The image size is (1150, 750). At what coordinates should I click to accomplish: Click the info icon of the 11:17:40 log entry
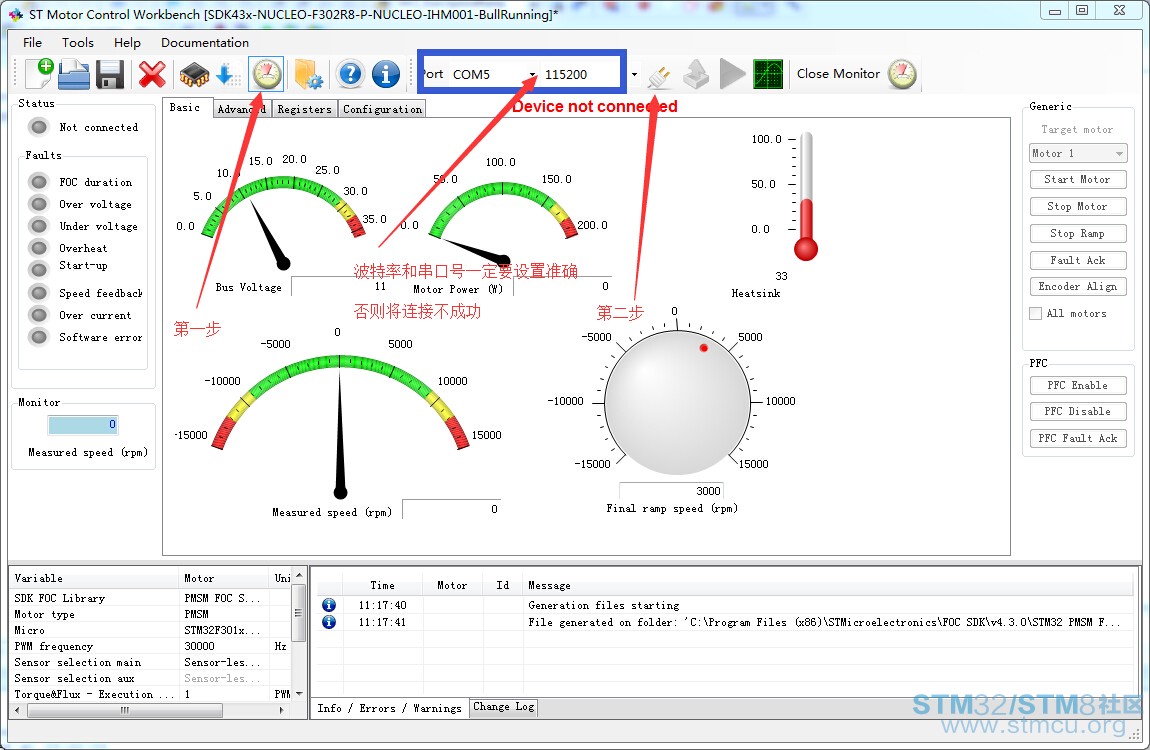coord(329,605)
